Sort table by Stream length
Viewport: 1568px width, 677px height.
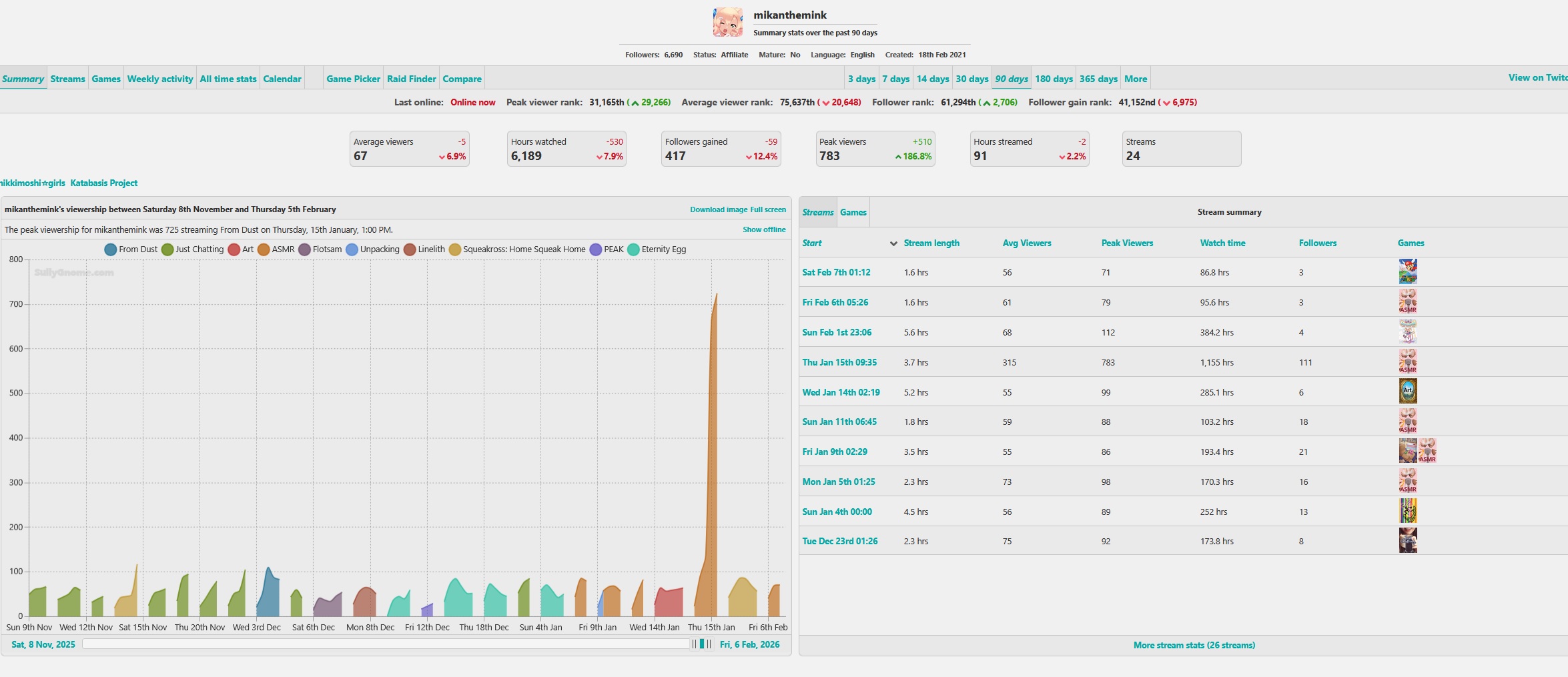[931, 243]
